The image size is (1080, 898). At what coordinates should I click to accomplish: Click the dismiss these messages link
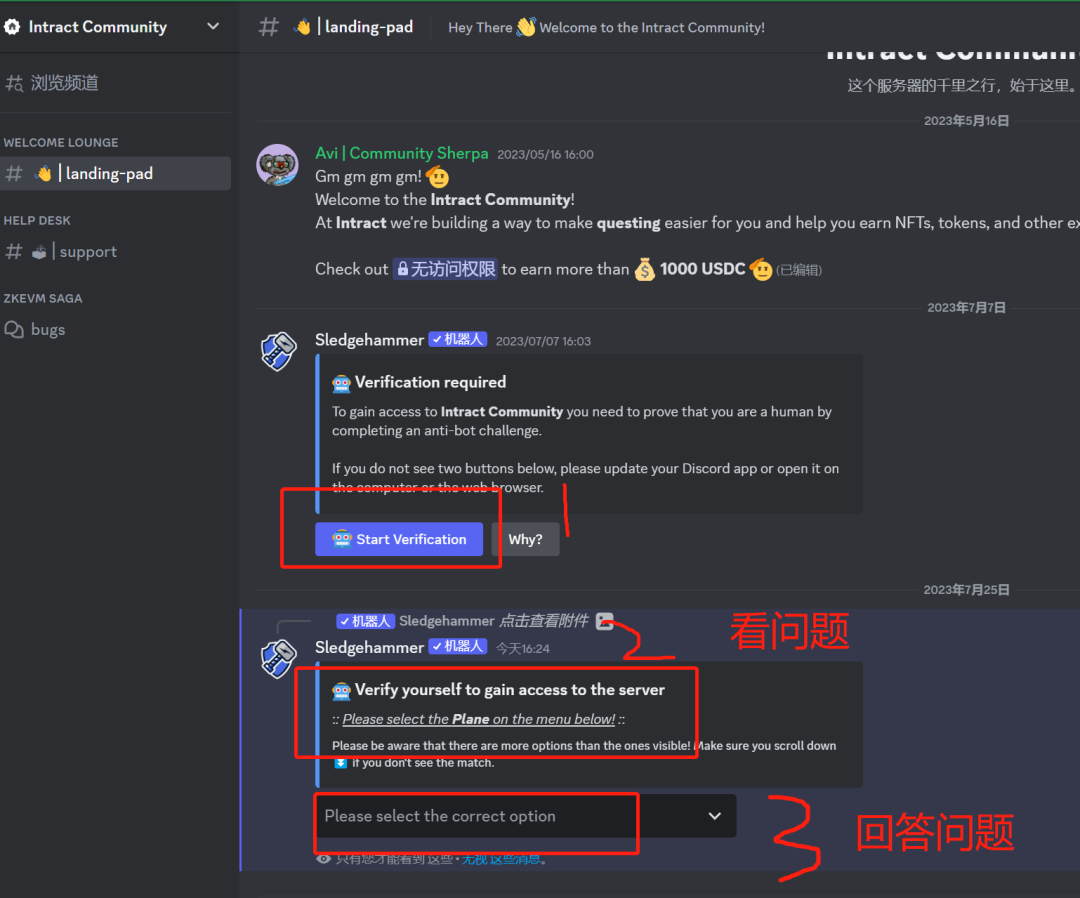[503, 859]
